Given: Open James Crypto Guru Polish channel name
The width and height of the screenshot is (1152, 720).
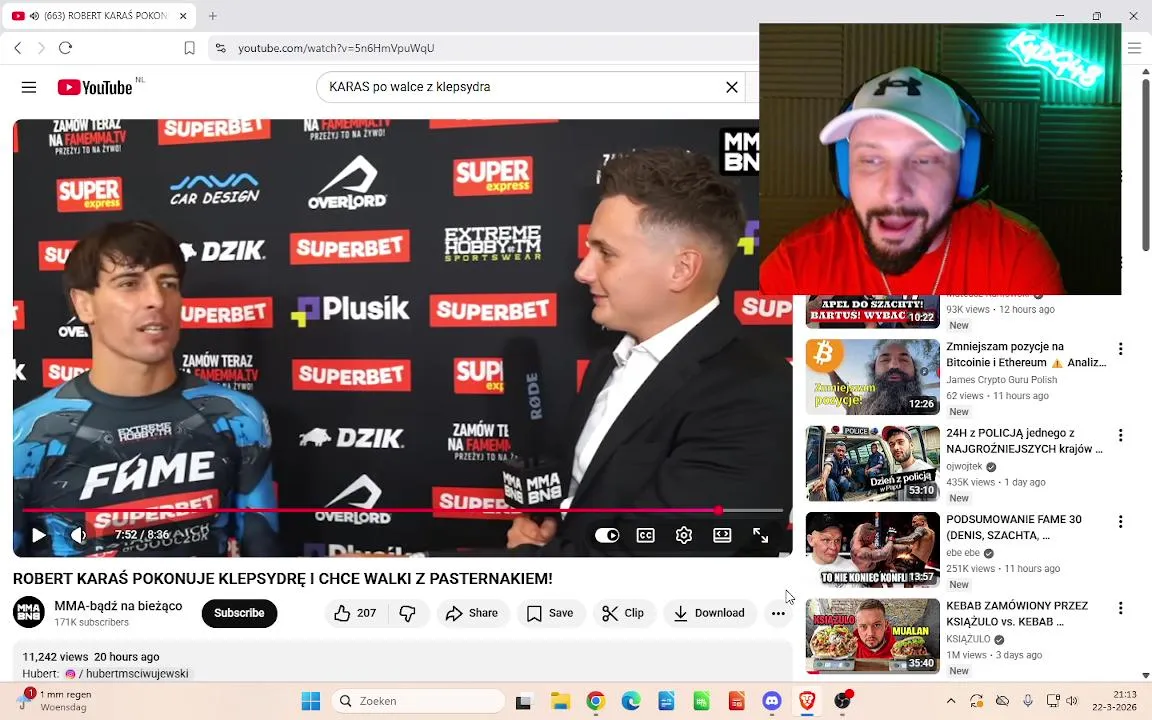Looking at the screenshot, I should coord(1001,380).
